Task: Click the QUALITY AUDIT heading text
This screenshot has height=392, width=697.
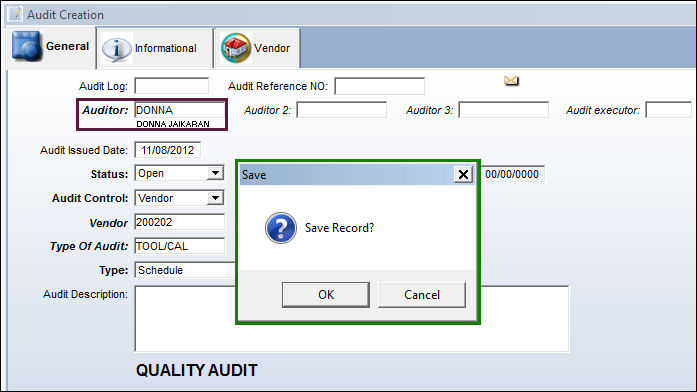Action: pos(196,370)
